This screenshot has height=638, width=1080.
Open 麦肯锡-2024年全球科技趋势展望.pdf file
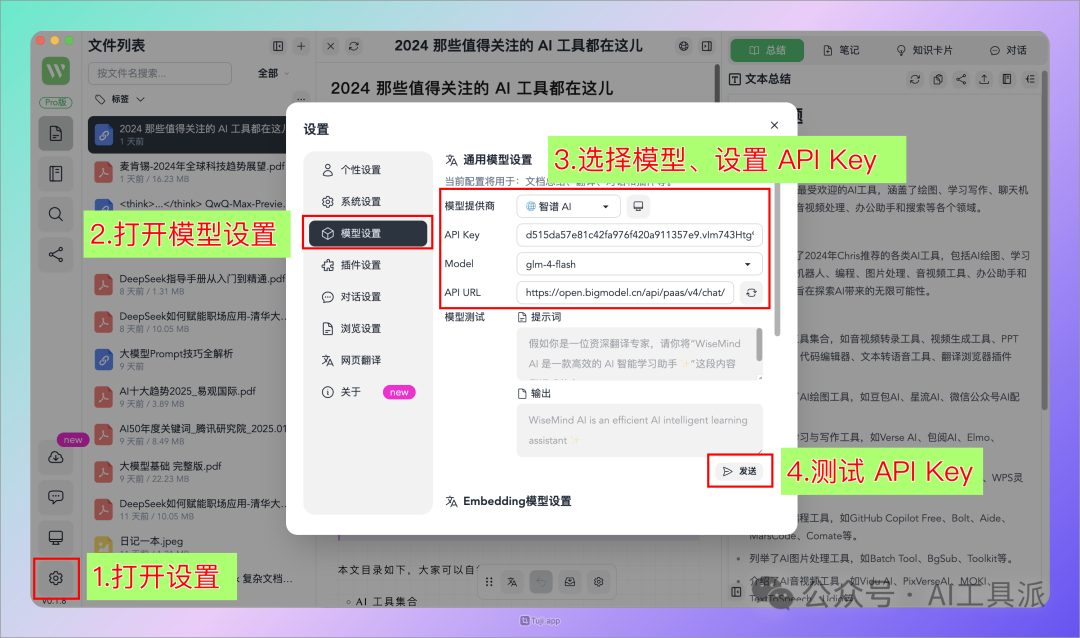[191, 172]
